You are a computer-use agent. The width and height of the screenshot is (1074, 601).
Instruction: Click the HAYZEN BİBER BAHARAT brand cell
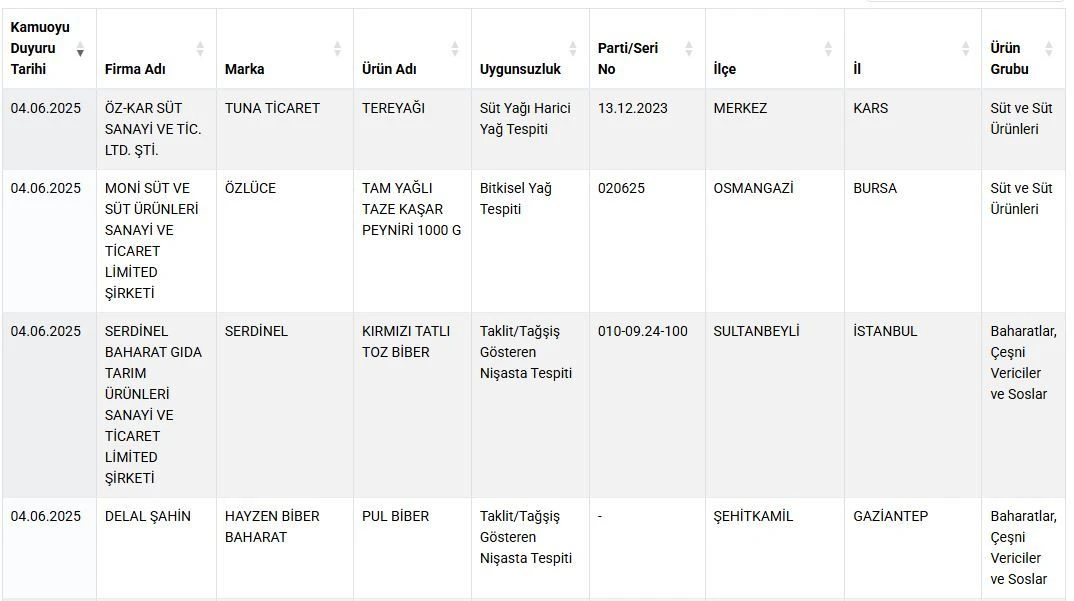[272, 526]
